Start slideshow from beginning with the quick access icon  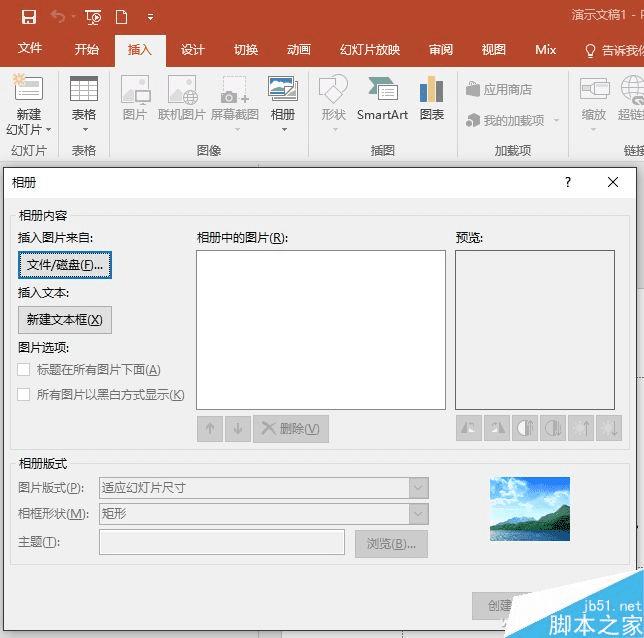(x=93, y=17)
